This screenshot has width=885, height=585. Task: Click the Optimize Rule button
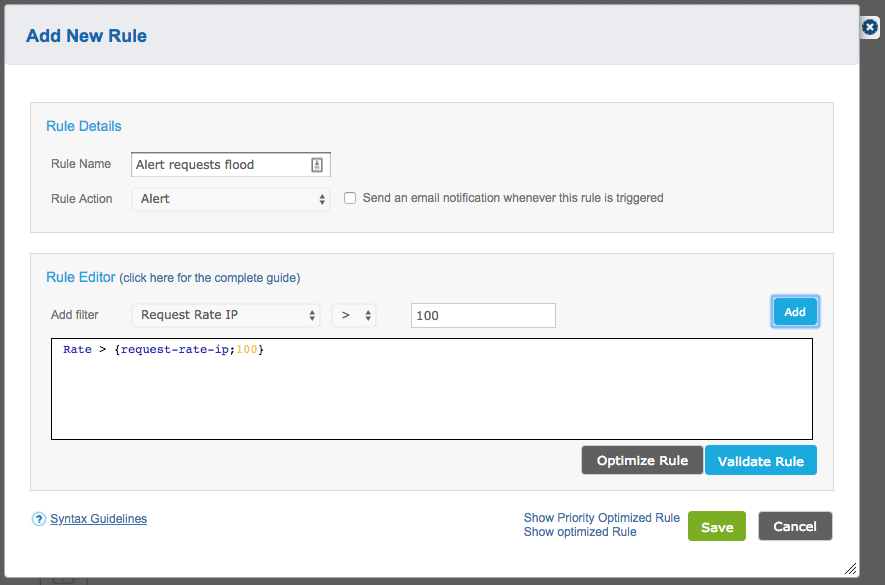(x=642, y=460)
